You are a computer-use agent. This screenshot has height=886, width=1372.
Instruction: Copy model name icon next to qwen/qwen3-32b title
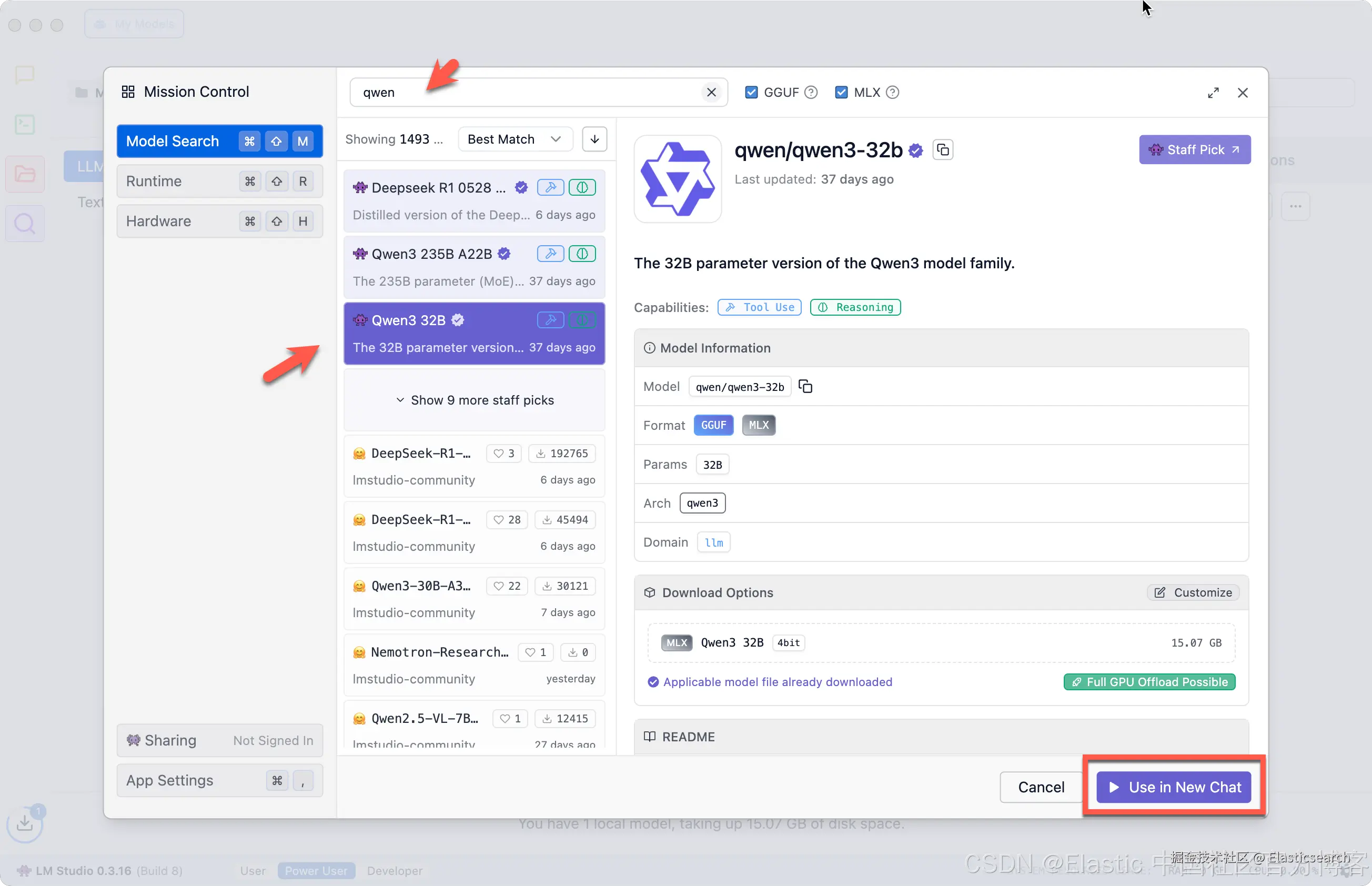pos(942,150)
